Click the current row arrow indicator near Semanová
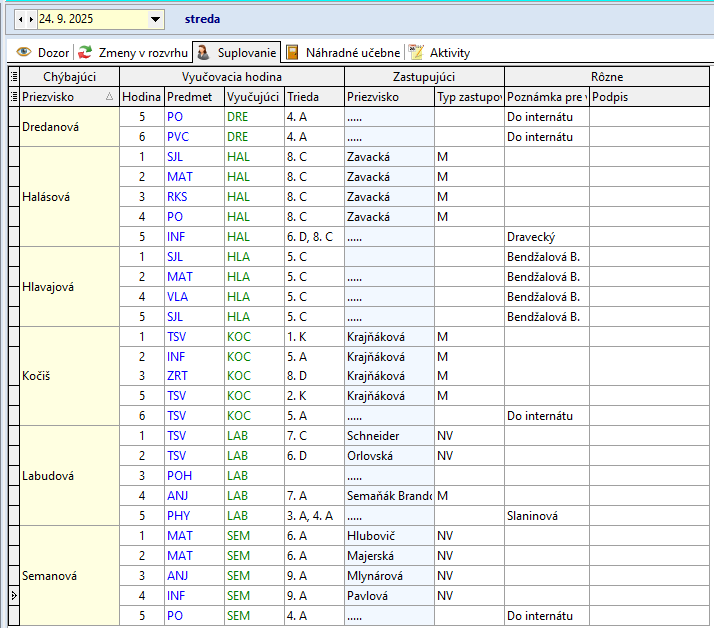 13,595
